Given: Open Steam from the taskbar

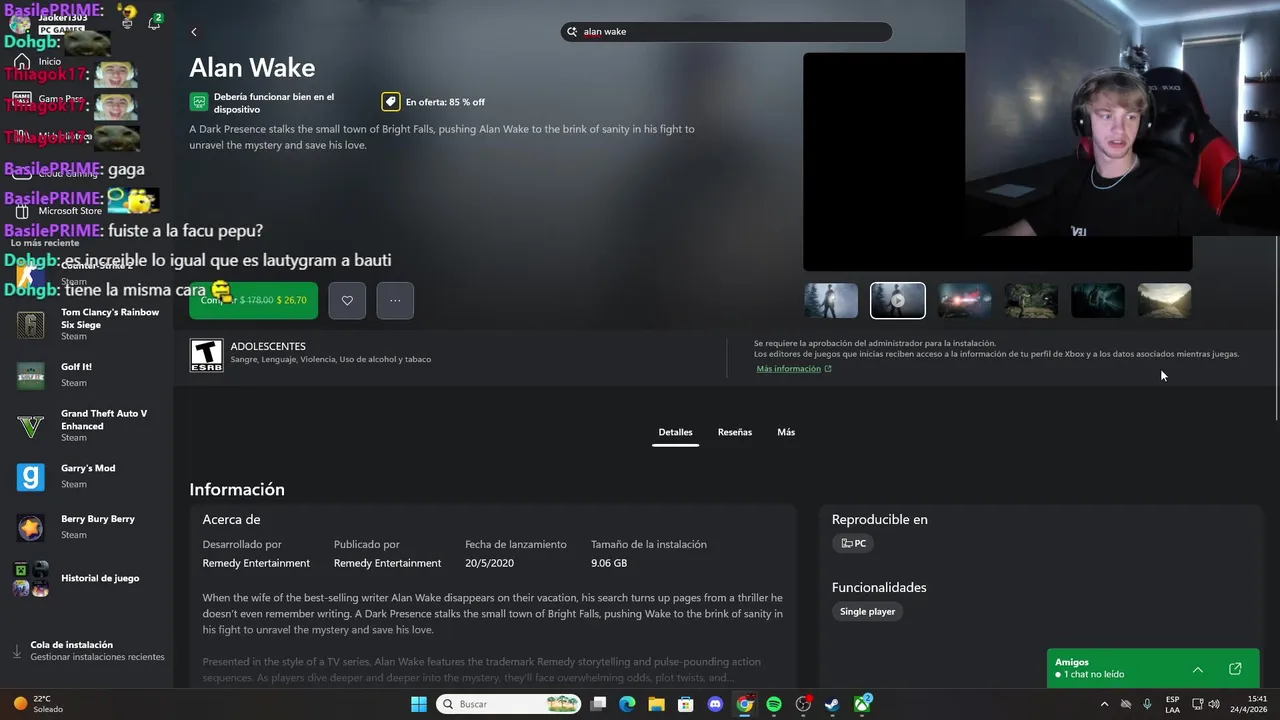Looking at the screenshot, I should [x=832, y=704].
